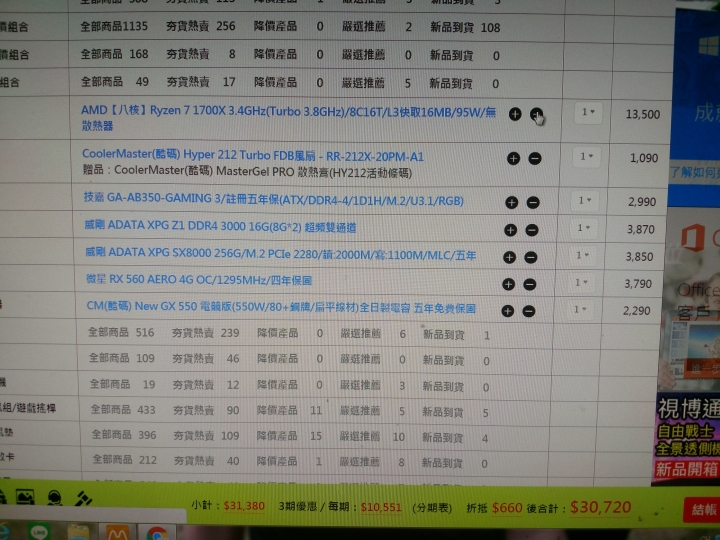Viewport: 720px width, 540px height.
Task: Click plus icon for GA-AB350-GAMING 3 motherboard
Action: [512, 202]
